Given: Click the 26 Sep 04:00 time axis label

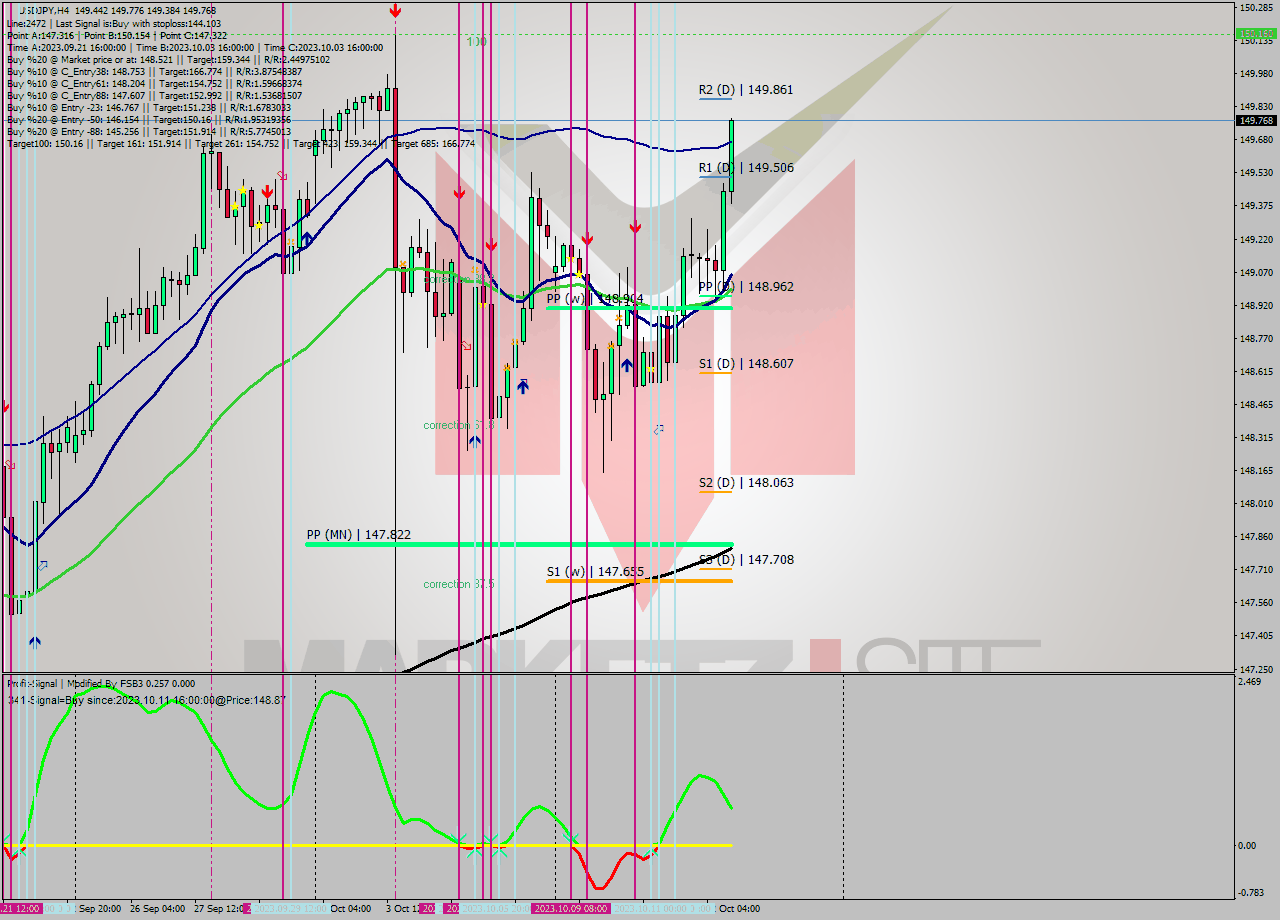Looking at the screenshot, I should (x=157, y=909).
